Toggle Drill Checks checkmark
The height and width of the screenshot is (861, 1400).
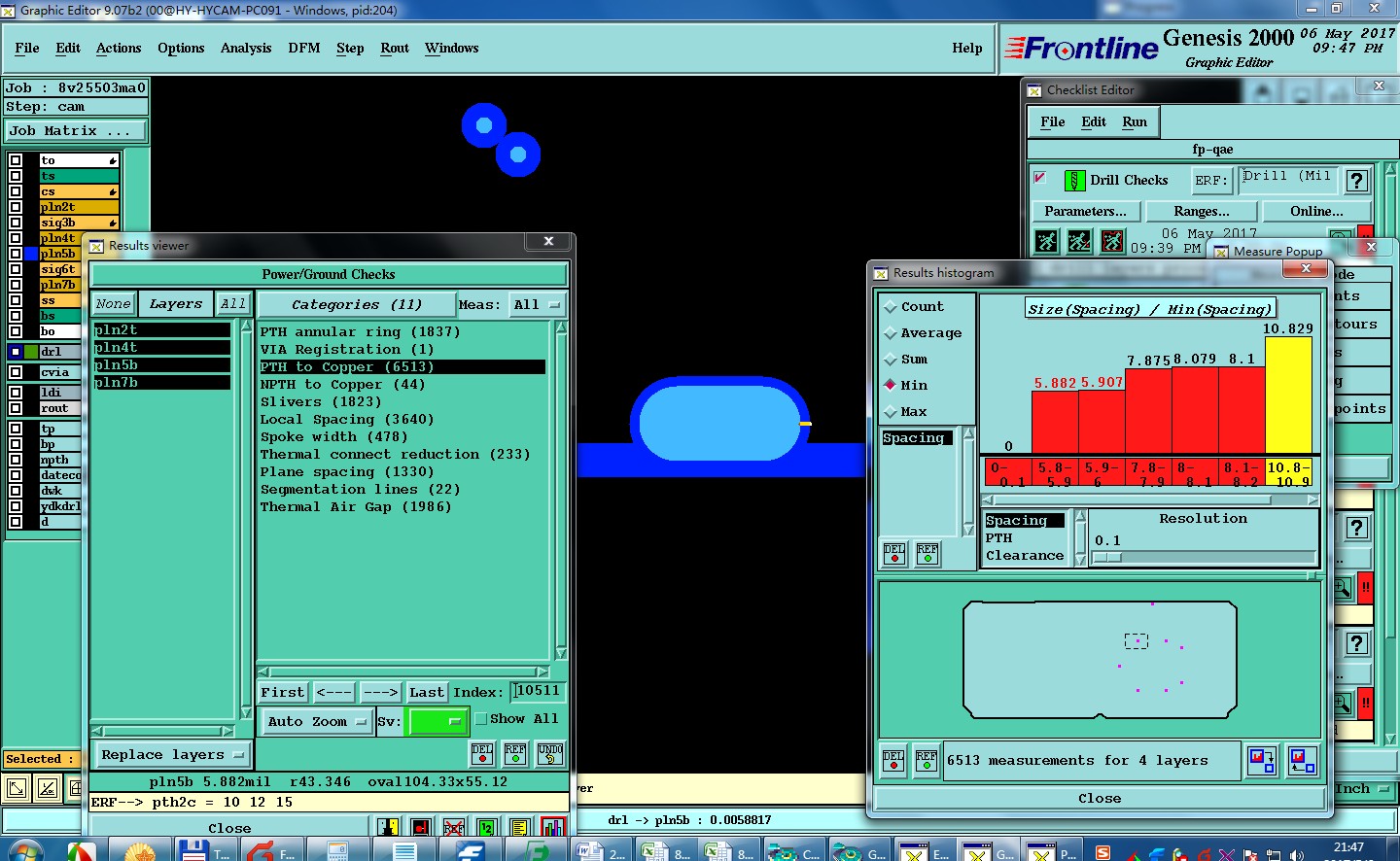tap(1040, 179)
